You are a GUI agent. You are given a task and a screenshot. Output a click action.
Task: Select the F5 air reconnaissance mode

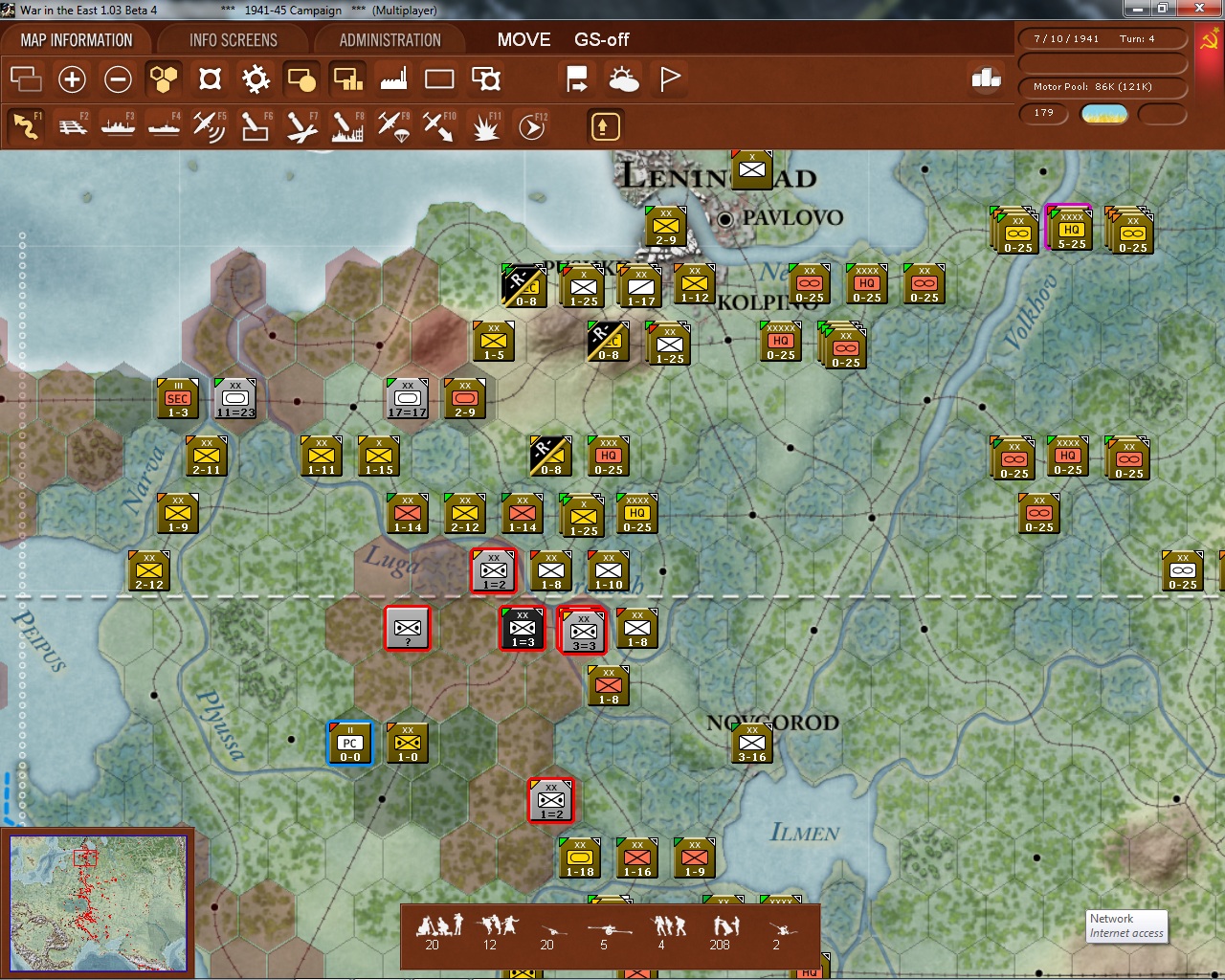pyautogui.click(x=210, y=126)
